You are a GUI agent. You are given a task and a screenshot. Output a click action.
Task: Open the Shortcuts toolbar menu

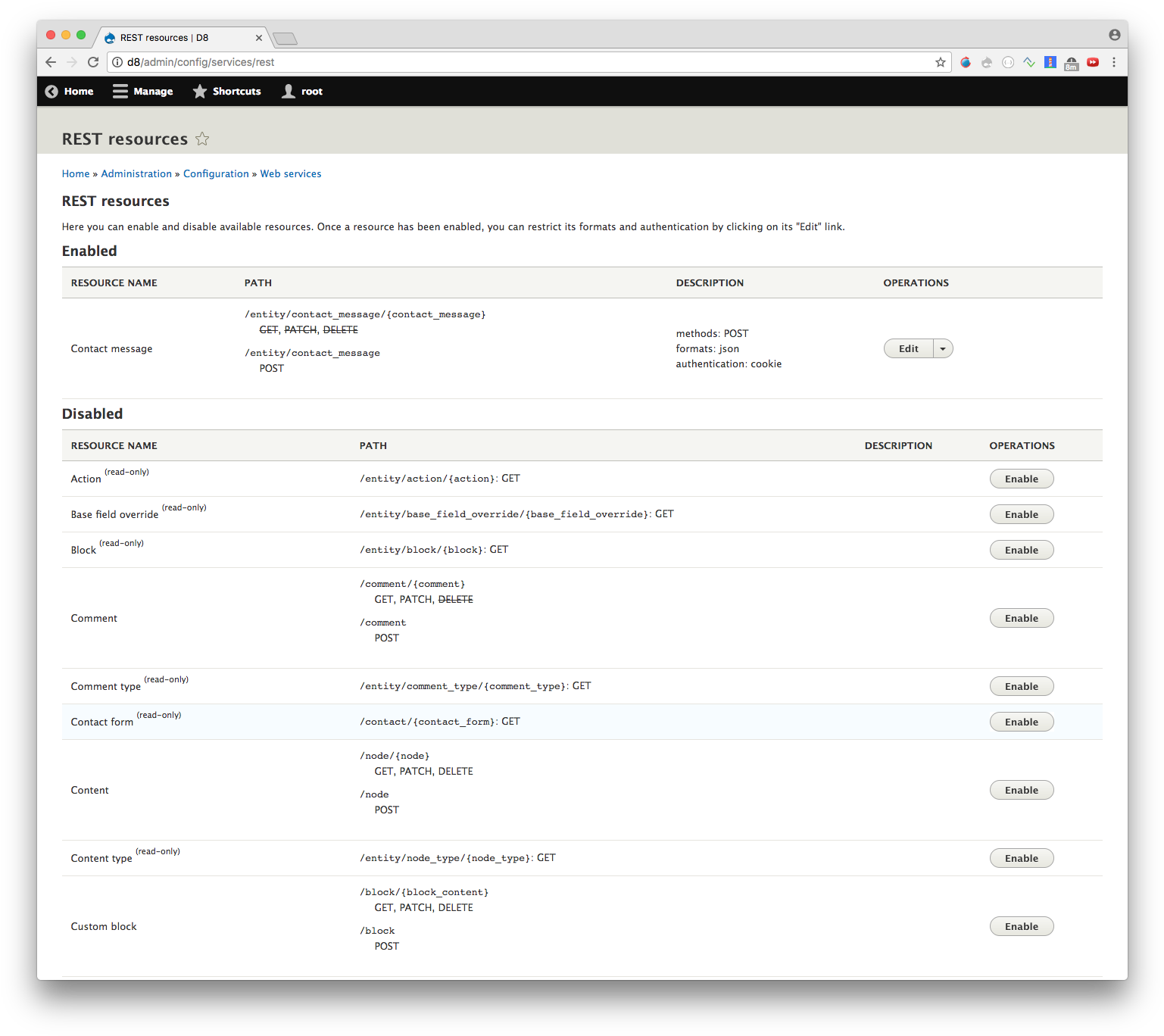(226, 92)
